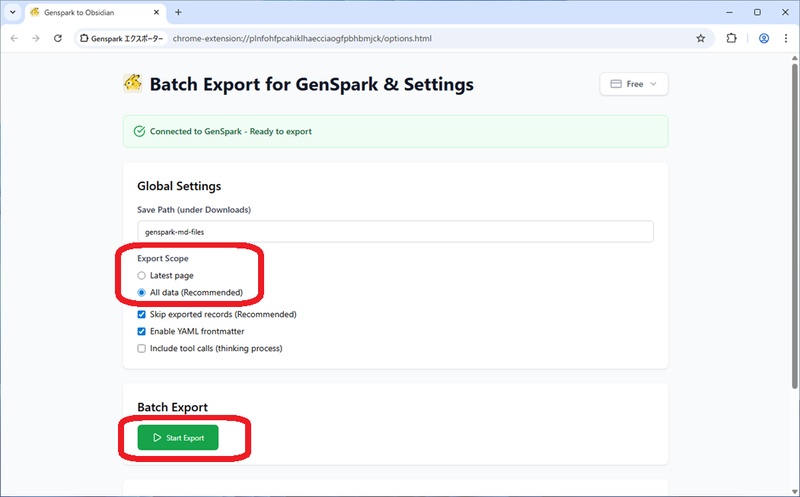Close the Genspark to Obsidian tab
This screenshot has height=497, width=800.
(x=157, y=12)
